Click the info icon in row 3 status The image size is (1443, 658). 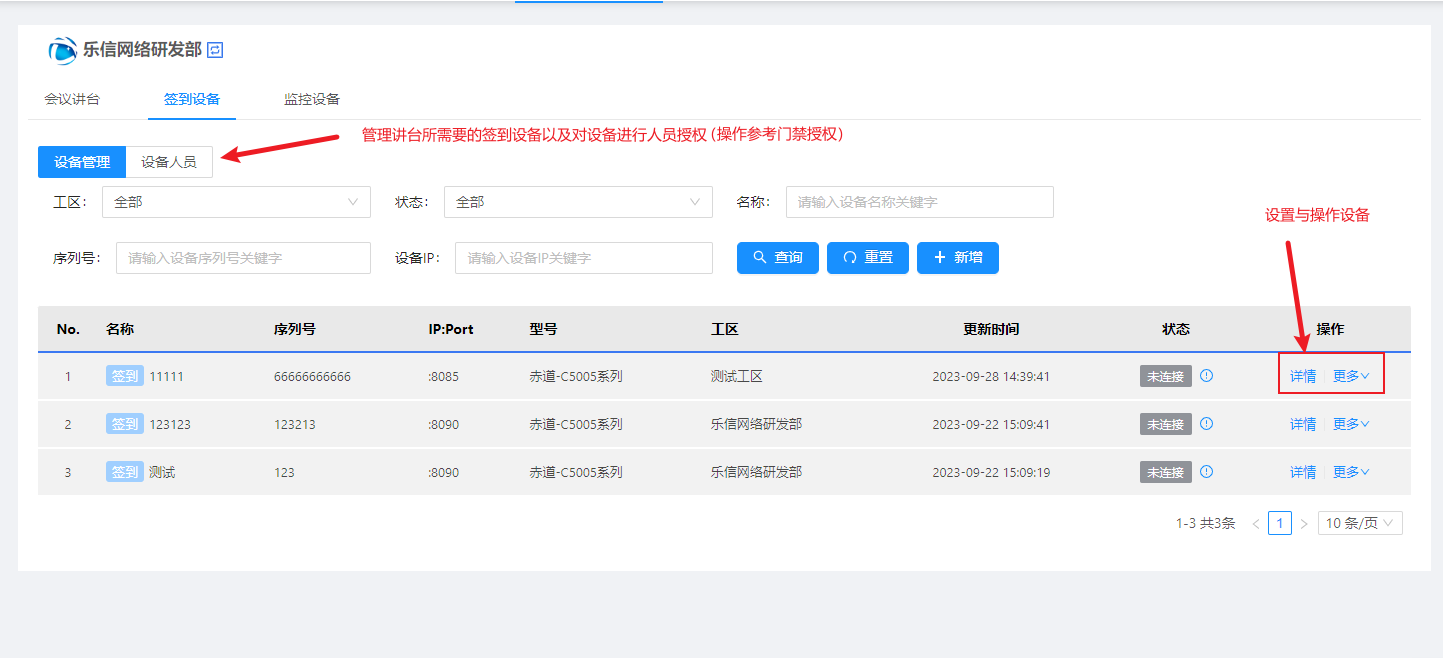[1206, 472]
